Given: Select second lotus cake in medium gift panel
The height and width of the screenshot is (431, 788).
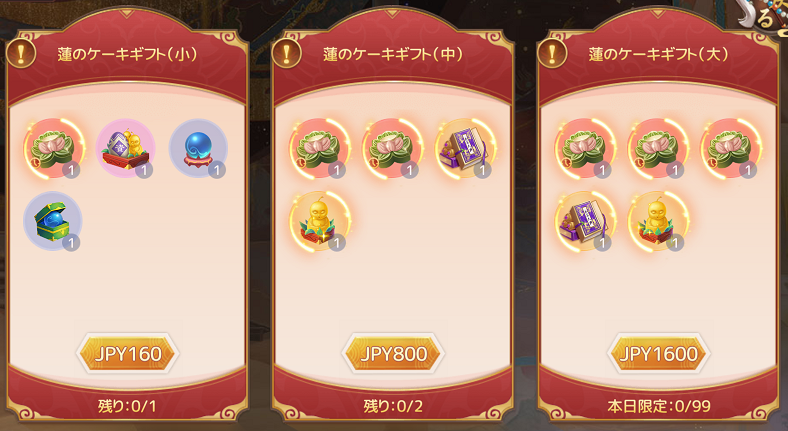Looking at the screenshot, I should [392, 149].
